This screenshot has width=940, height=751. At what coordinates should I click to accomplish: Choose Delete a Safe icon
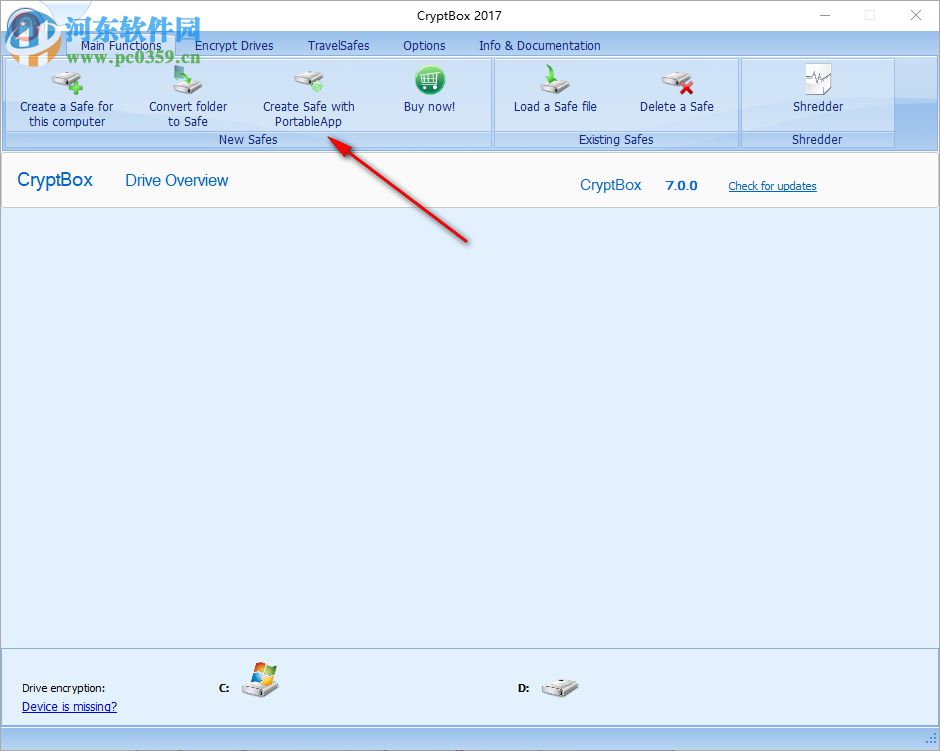677,83
